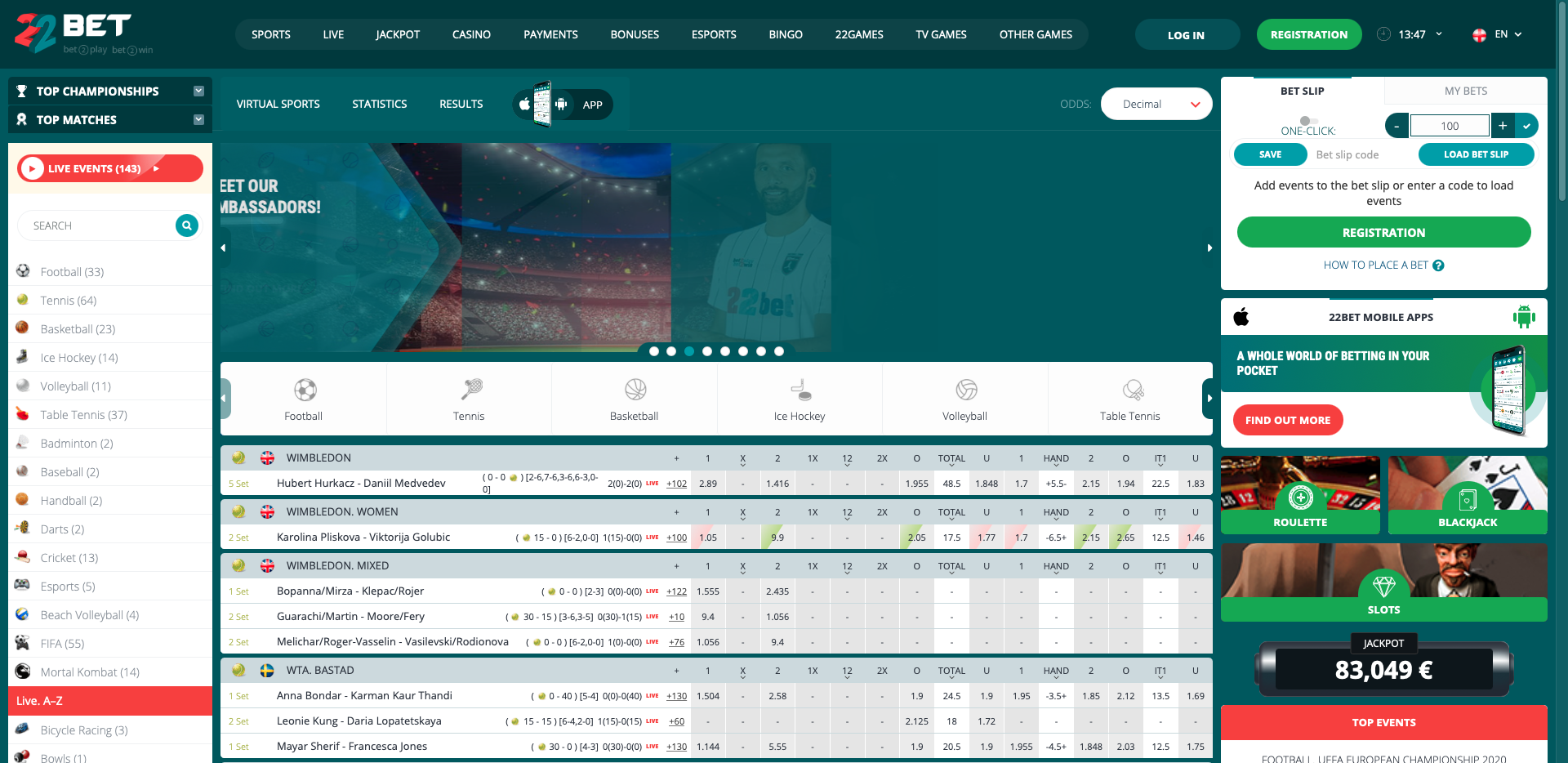Click the one-click stake amount field
The height and width of the screenshot is (763, 1568).
1450,126
